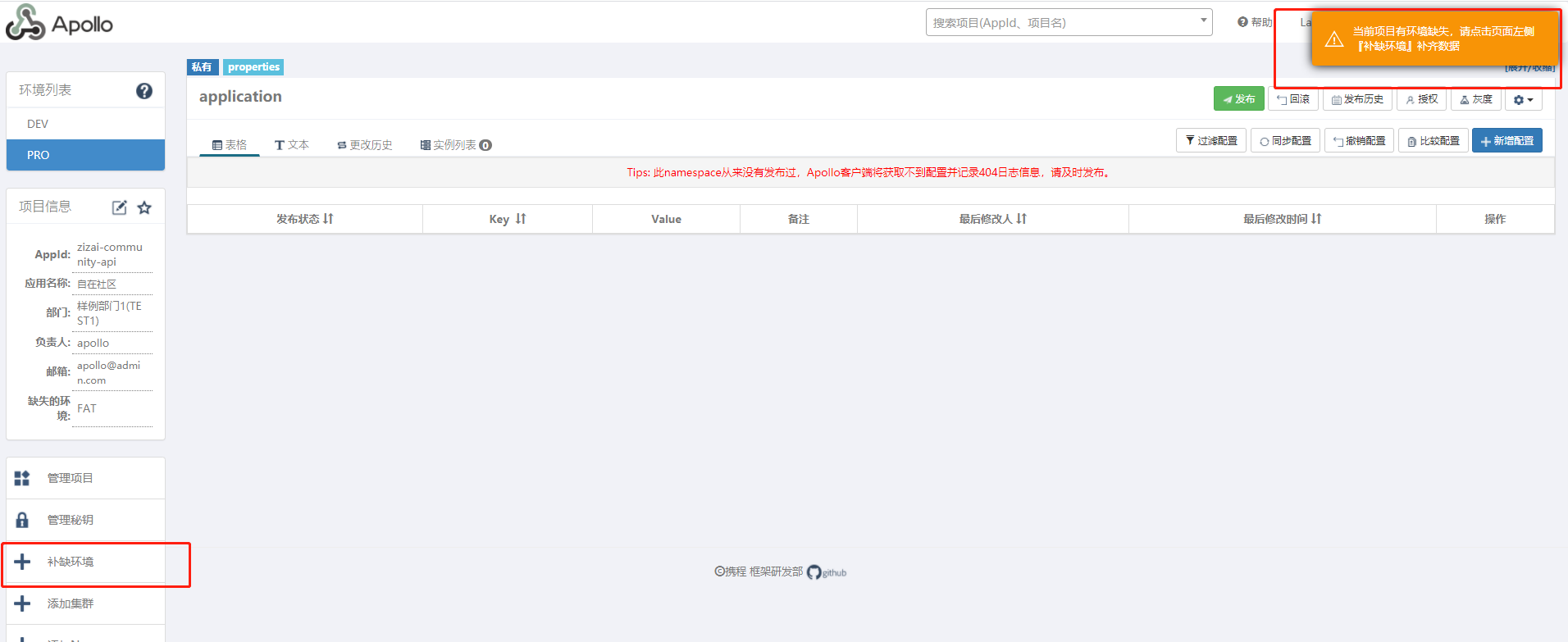Viewport: 1568px width, 642px height.
Task: Click plus icon beside 补缺环境
Action: [22, 562]
